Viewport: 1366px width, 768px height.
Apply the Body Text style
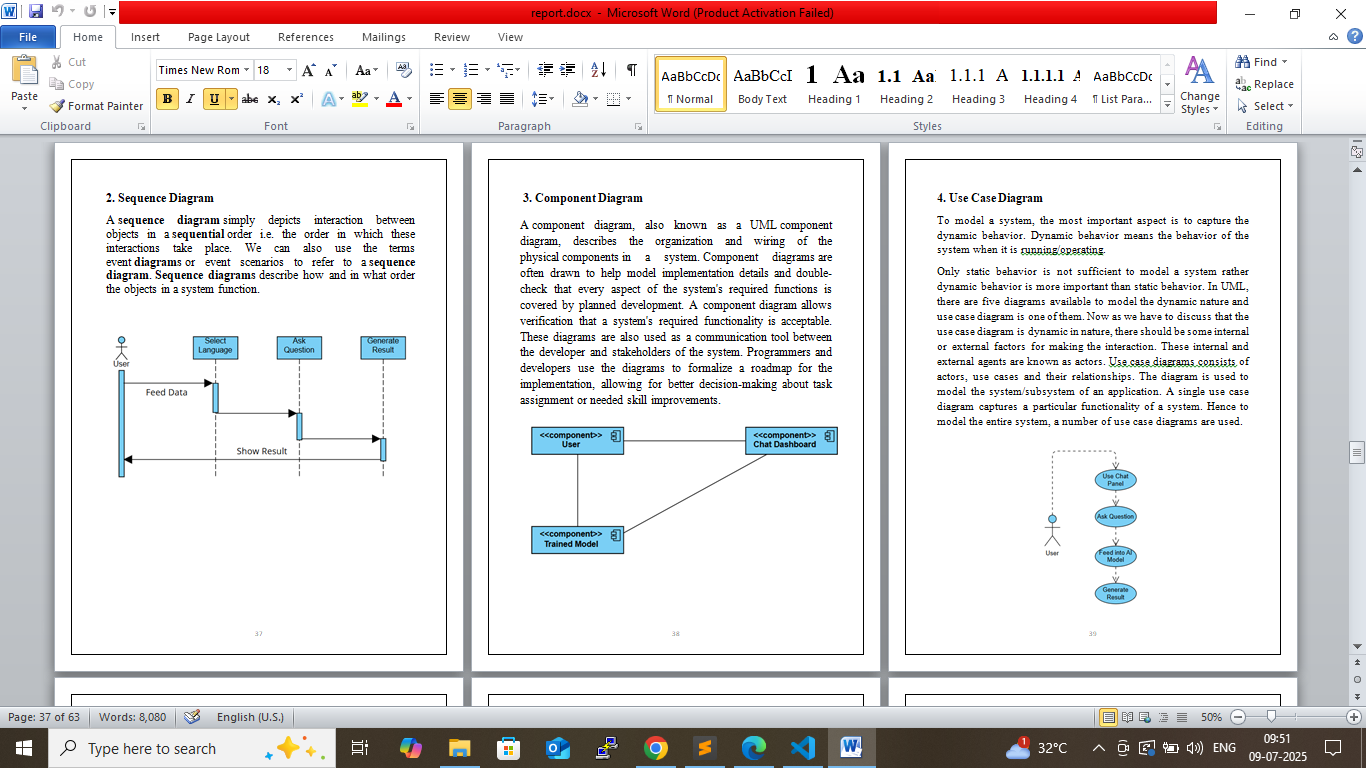point(763,85)
